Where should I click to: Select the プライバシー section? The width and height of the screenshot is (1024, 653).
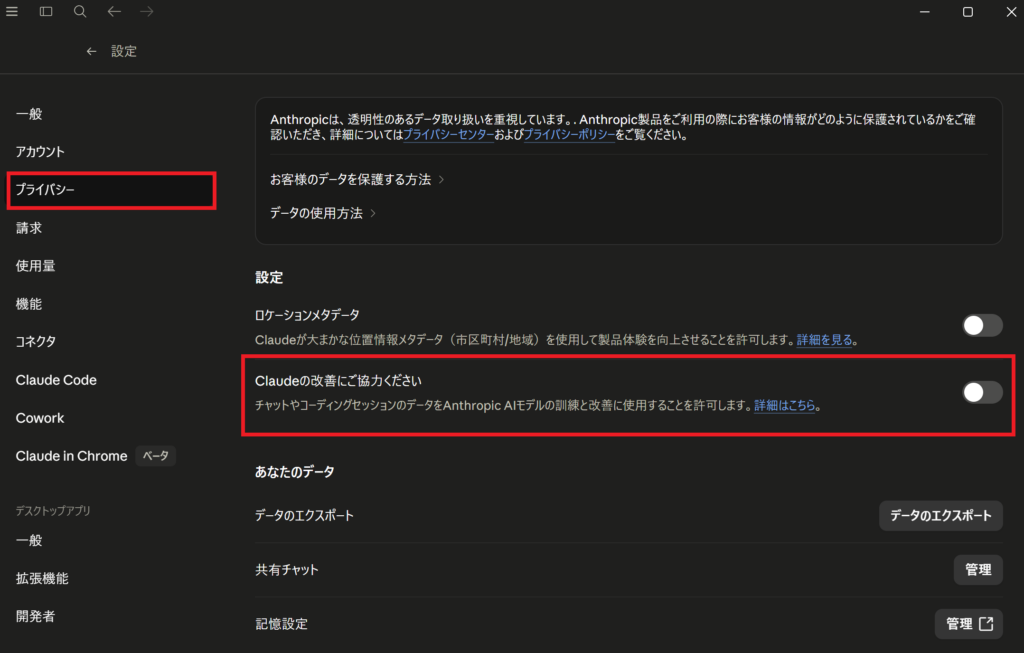(x=112, y=190)
